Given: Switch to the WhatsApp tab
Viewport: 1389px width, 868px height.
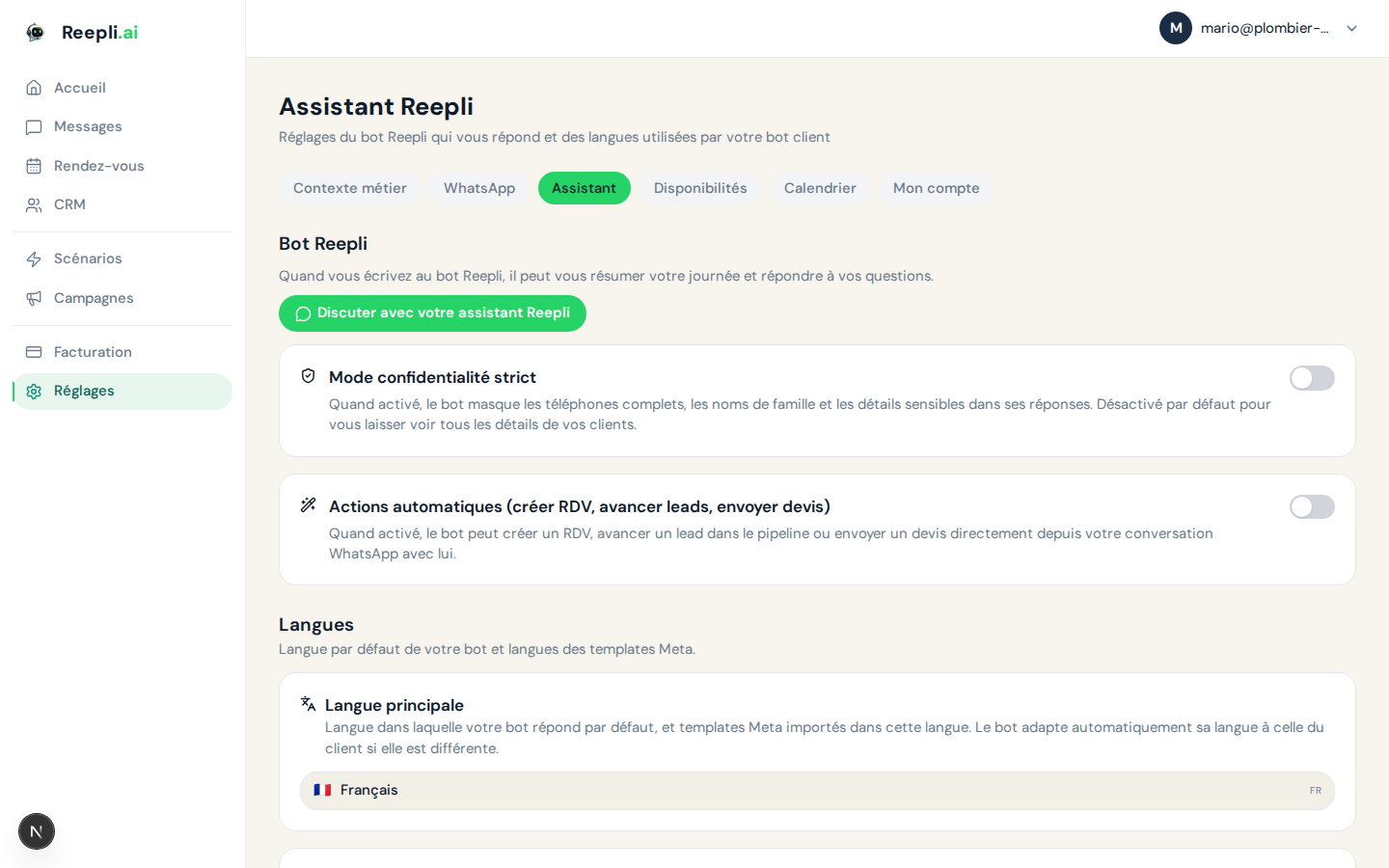Looking at the screenshot, I should pyautogui.click(x=479, y=188).
